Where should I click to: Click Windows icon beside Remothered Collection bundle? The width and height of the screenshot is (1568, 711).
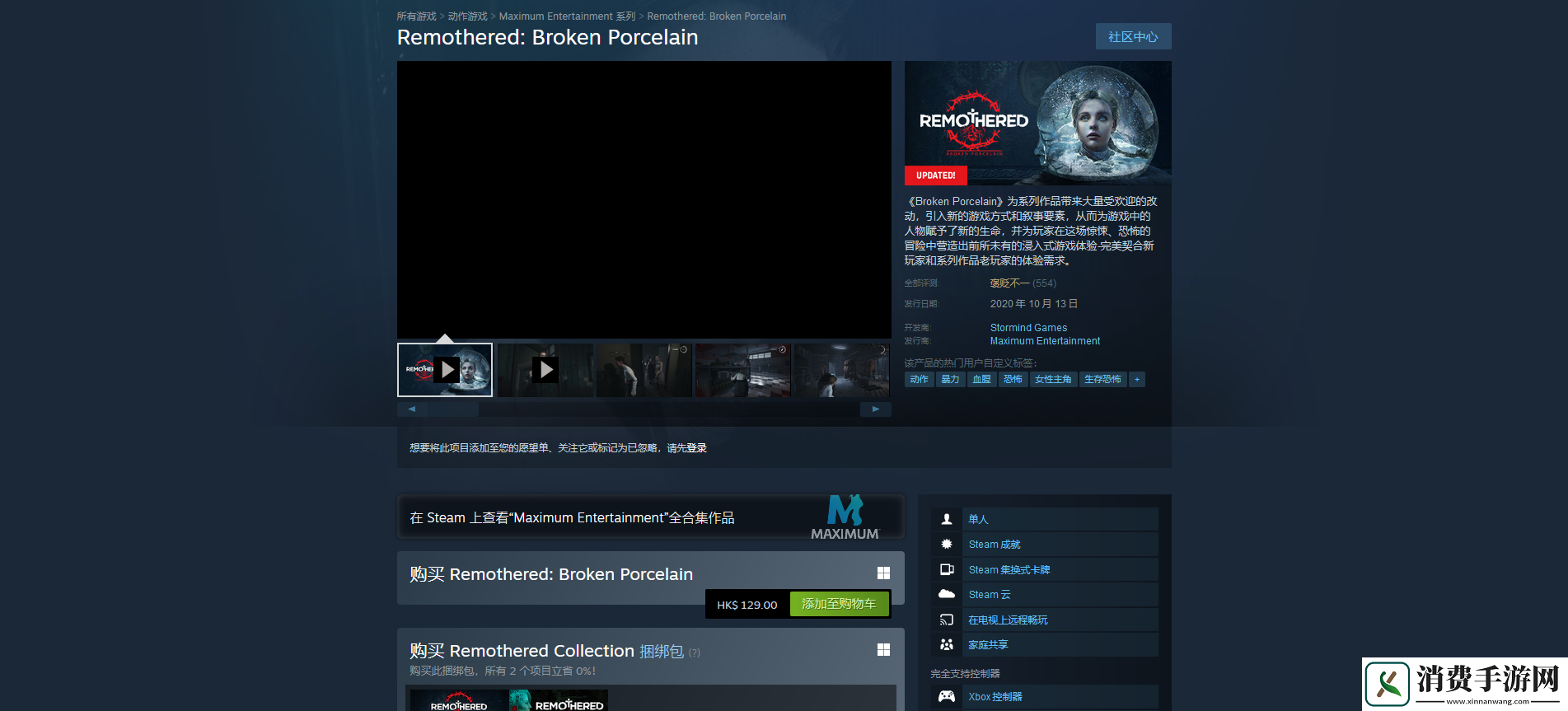pyautogui.click(x=883, y=650)
